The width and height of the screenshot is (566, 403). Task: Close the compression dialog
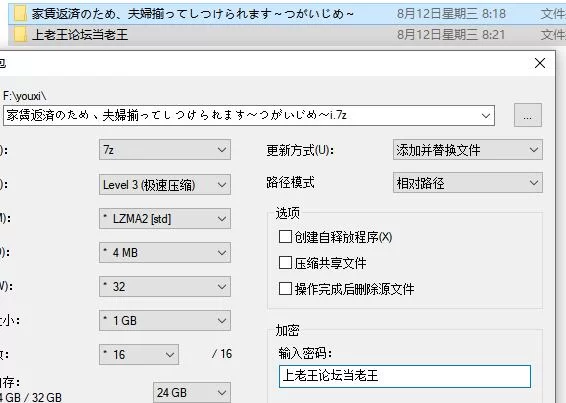click(x=540, y=63)
